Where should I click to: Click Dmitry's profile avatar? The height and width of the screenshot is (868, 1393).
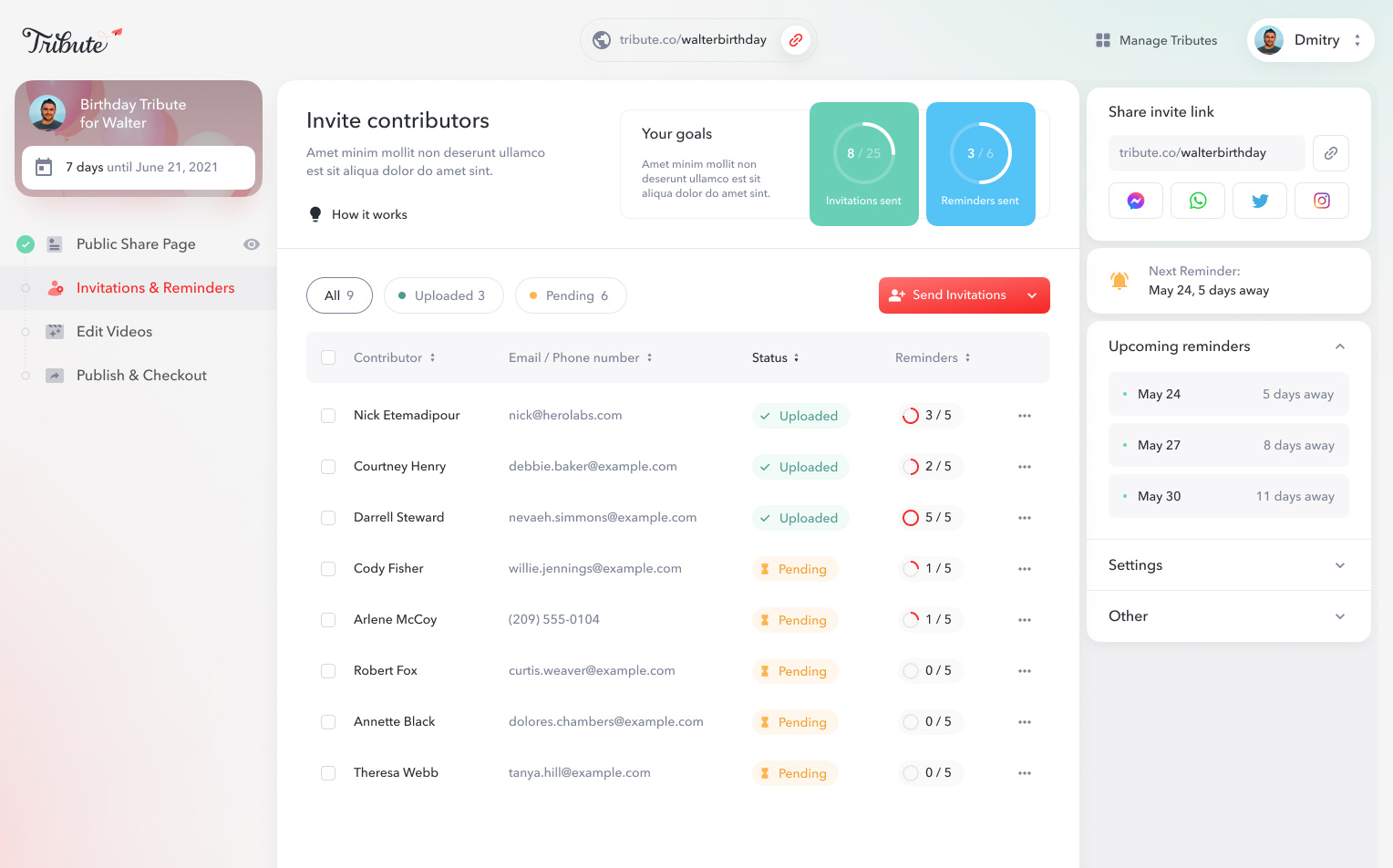point(1269,40)
